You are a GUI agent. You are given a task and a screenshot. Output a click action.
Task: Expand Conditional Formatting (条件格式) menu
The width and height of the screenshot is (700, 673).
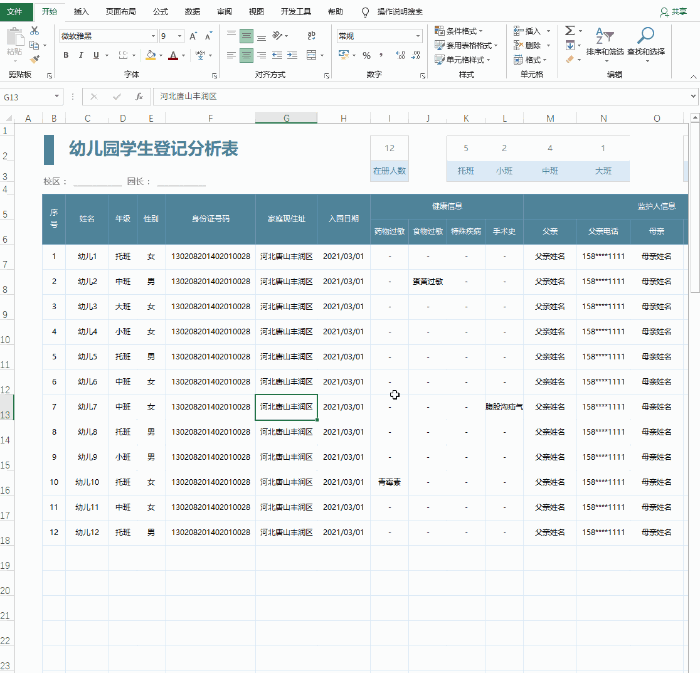(x=459, y=31)
